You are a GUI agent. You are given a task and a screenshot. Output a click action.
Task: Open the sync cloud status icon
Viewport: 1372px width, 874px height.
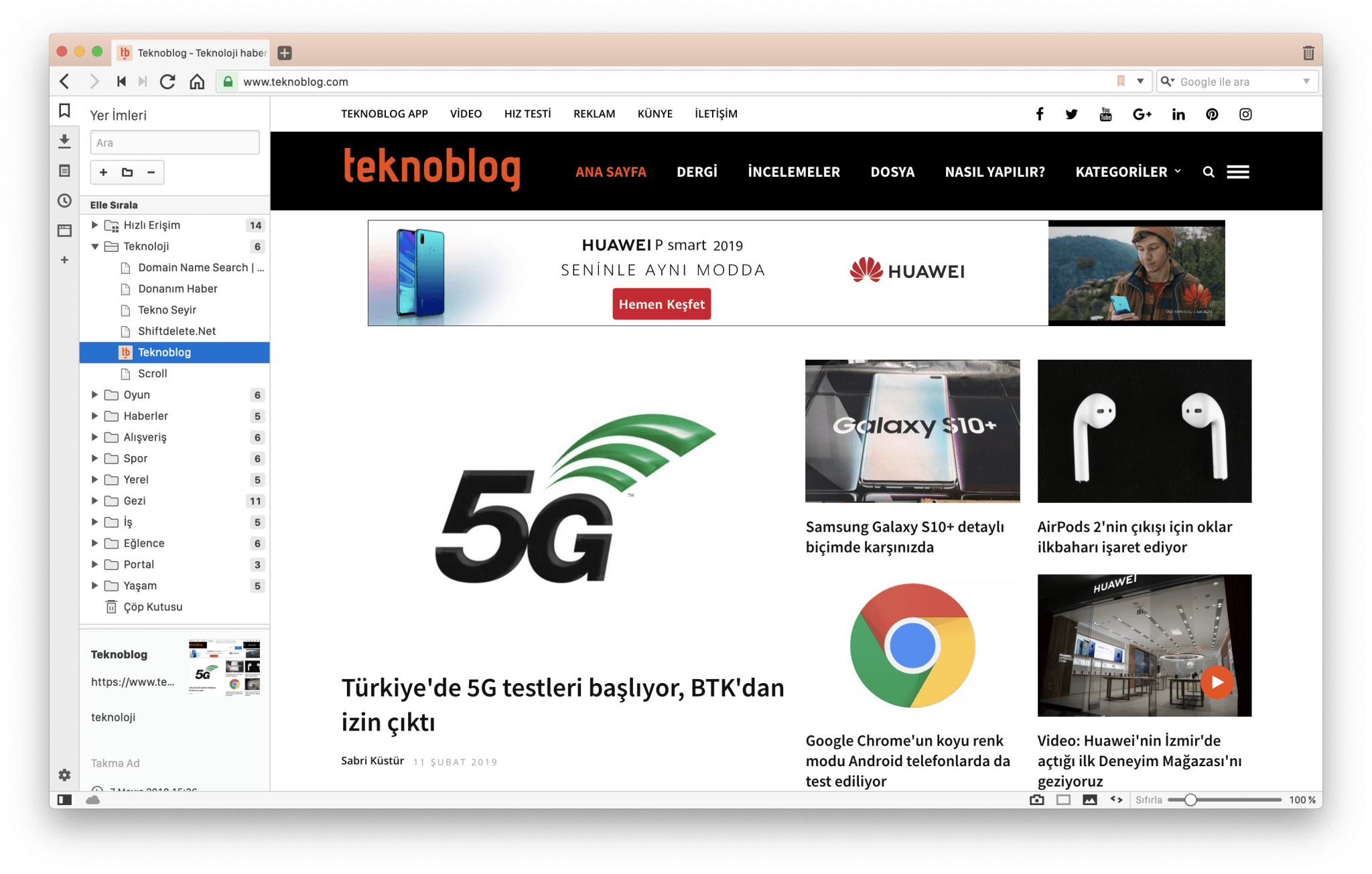click(x=93, y=800)
